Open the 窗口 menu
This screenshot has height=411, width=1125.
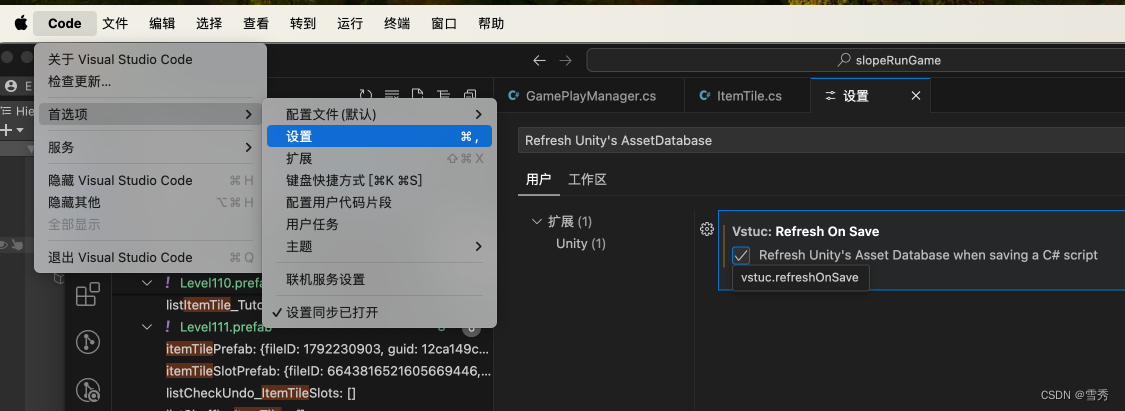coord(444,24)
